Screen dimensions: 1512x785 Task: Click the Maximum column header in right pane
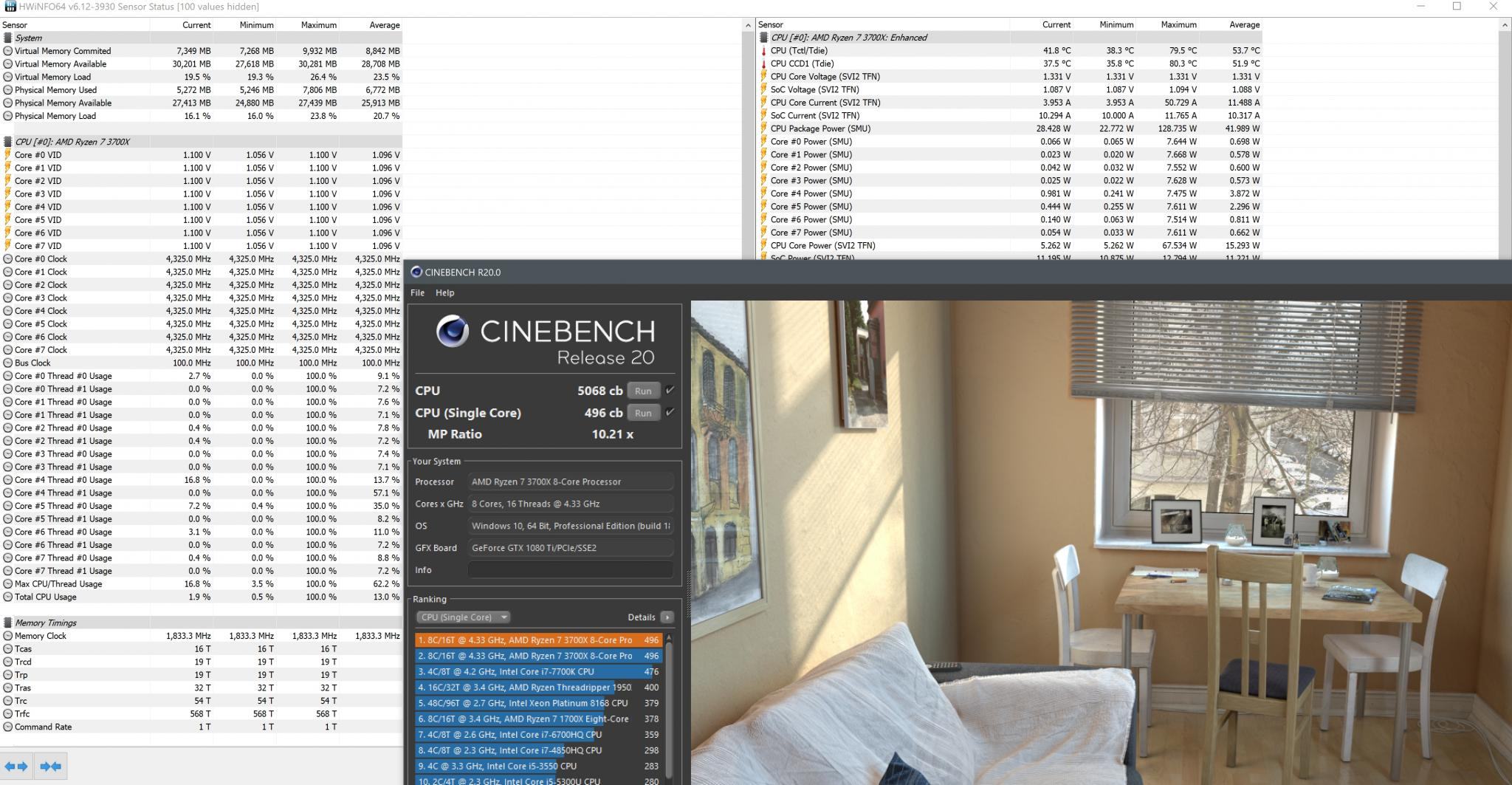coord(1178,25)
